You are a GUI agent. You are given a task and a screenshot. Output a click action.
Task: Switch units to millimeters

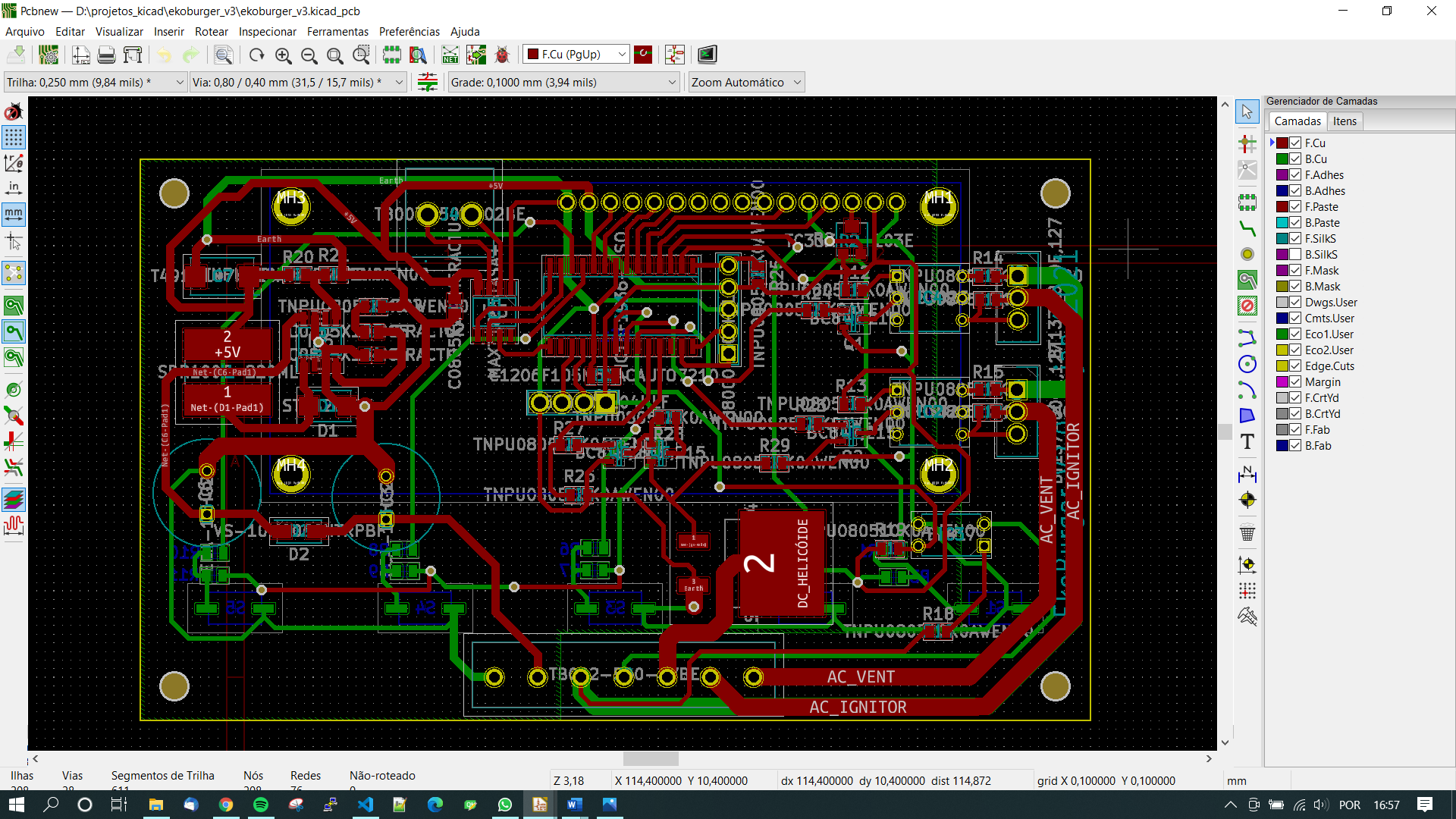pos(14,214)
